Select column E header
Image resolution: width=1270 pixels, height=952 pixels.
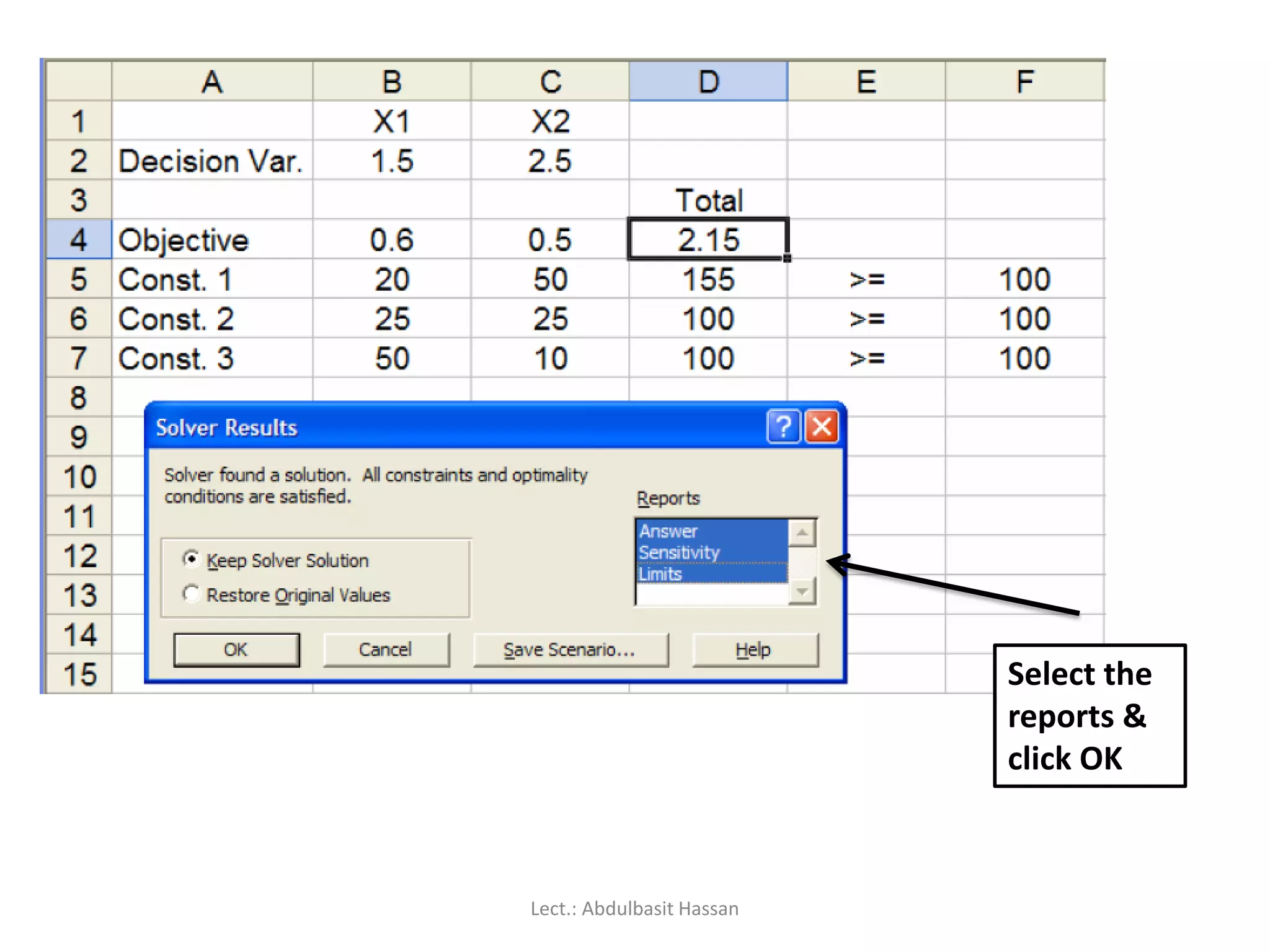pos(867,81)
